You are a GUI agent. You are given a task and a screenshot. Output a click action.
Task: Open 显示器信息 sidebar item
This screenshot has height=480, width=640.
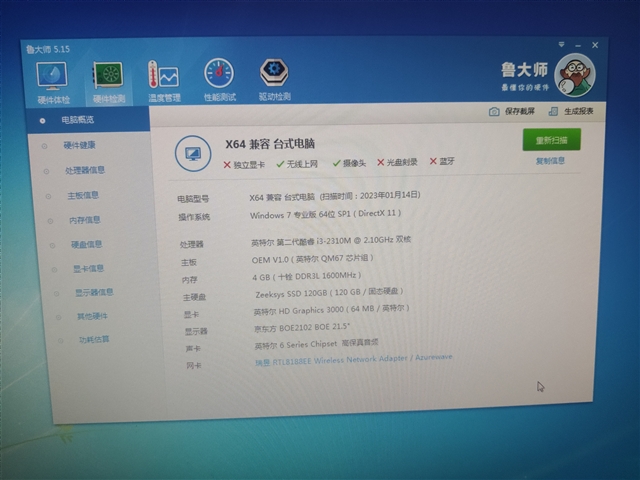94,292
